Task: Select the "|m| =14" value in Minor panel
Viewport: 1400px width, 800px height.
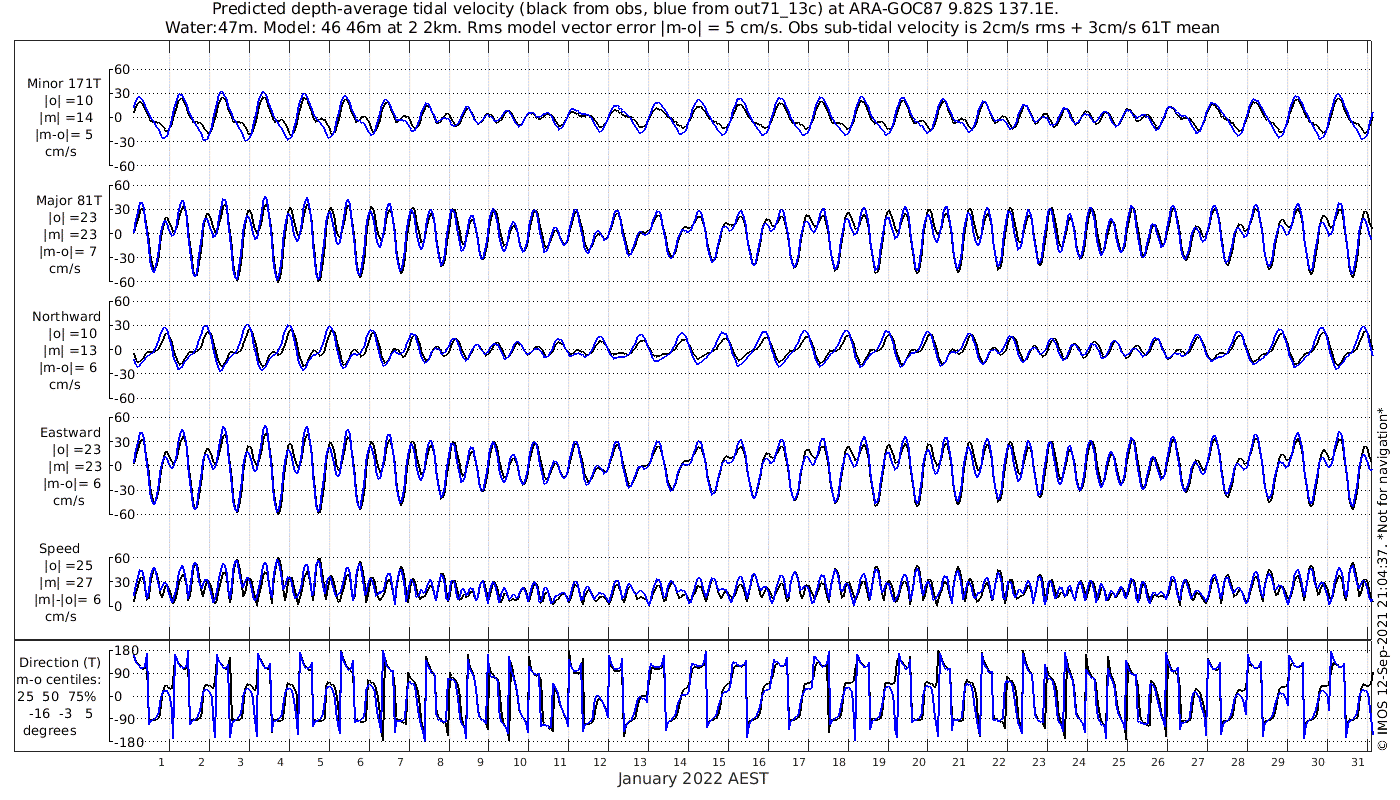Action: click(68, 118)
